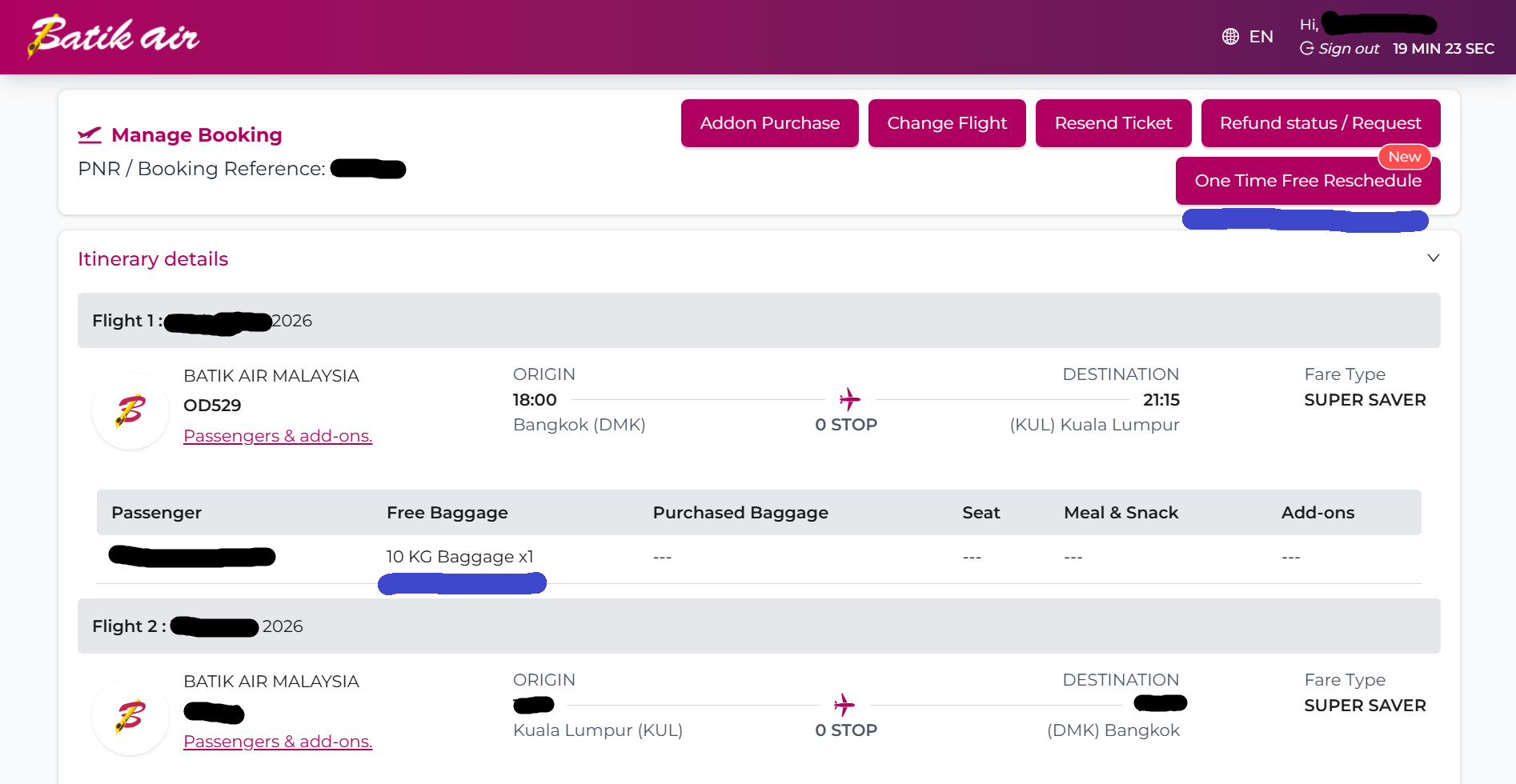Image resolution: width=1516 pixels, height=784 pixels.
Task: Open the EN language selector
Action: click(1261, 37)
